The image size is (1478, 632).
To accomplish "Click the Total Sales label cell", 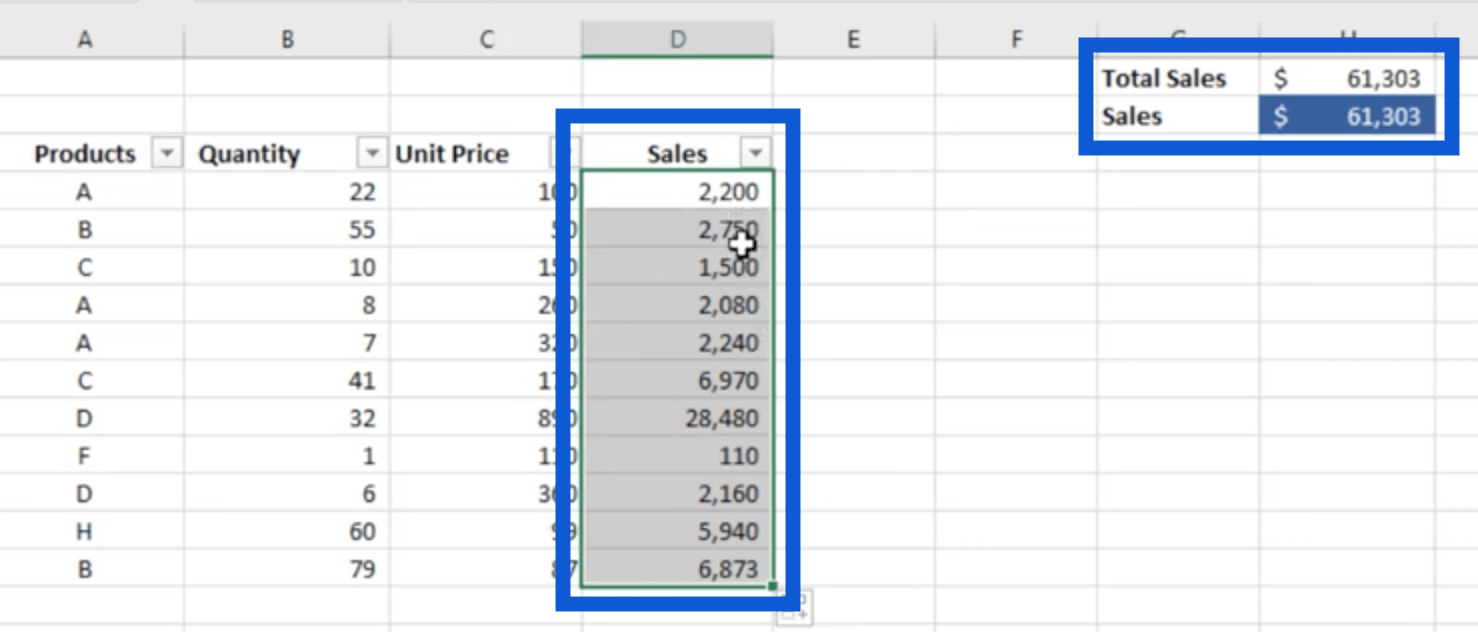I will pos(1178,78).
